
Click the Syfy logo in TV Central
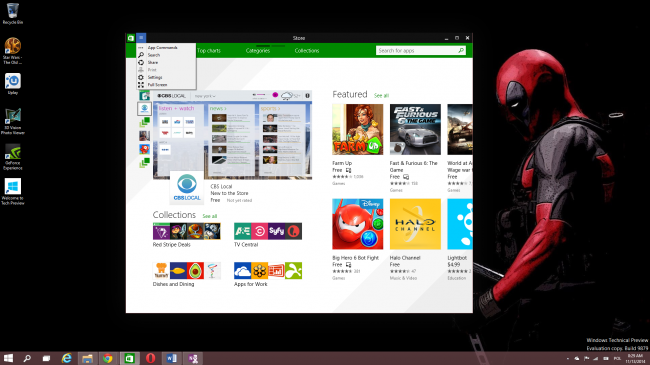pyautogui.click(x=276, y=231)
